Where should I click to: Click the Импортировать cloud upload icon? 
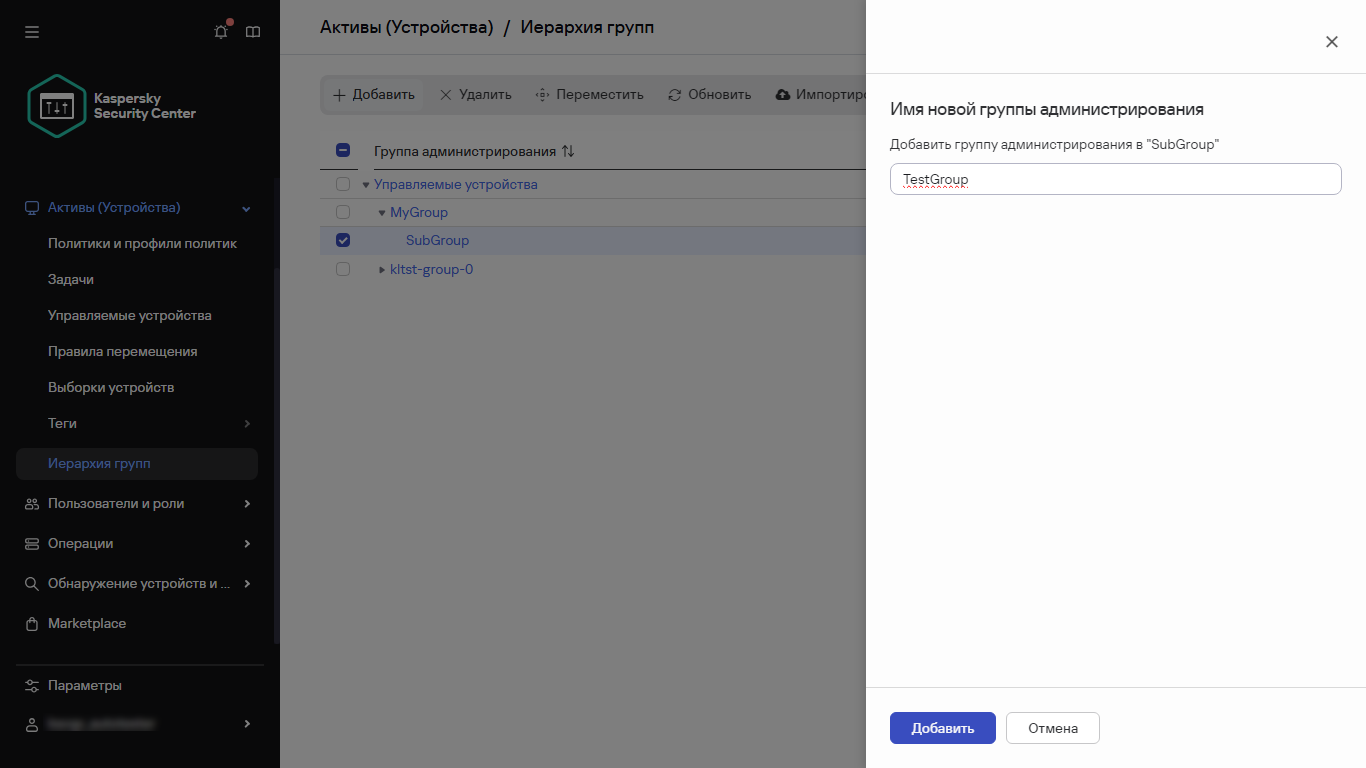[x=781, y=94]
